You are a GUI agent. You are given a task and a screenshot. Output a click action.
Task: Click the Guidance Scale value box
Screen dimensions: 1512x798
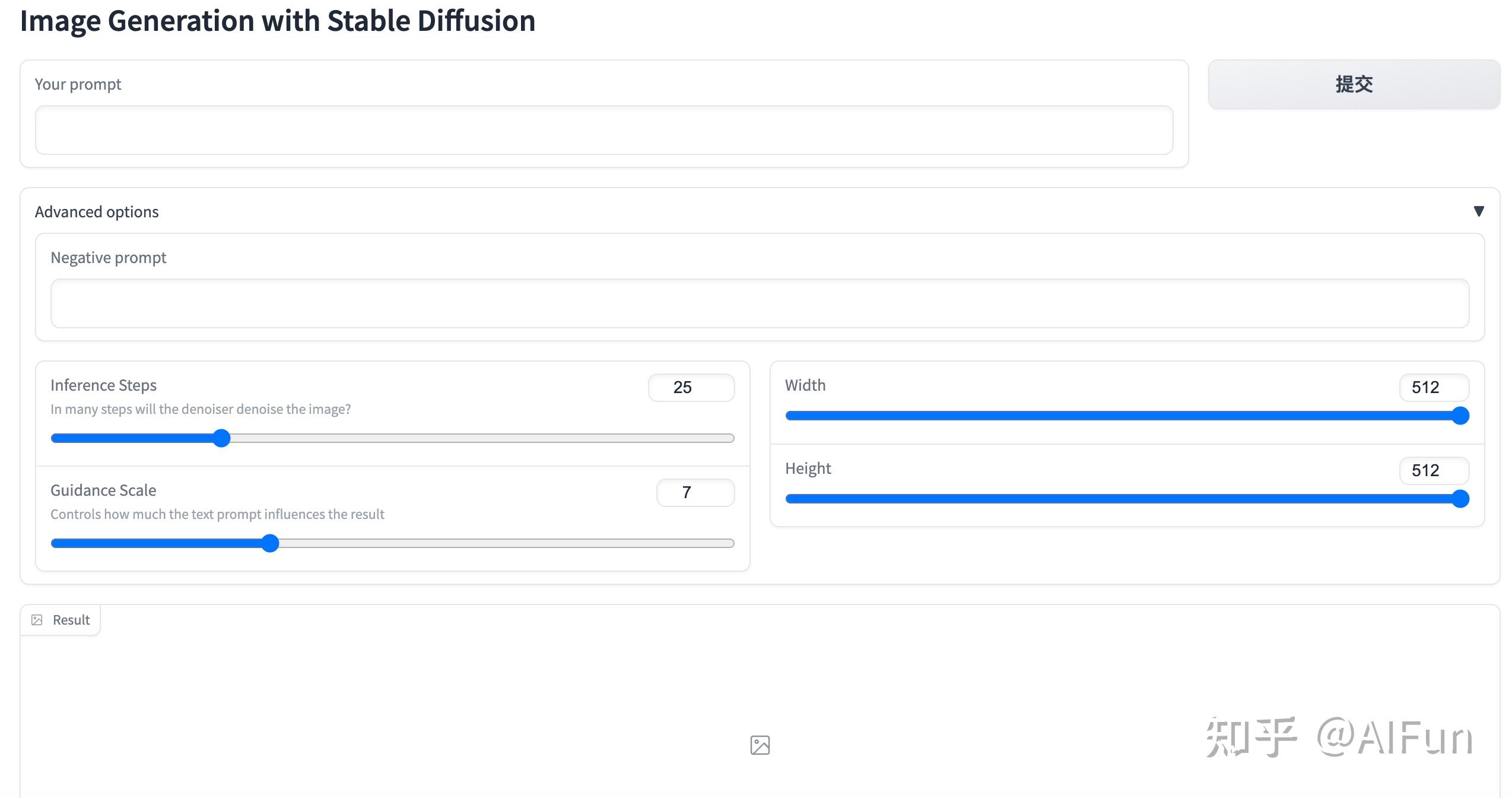(695, 493)
